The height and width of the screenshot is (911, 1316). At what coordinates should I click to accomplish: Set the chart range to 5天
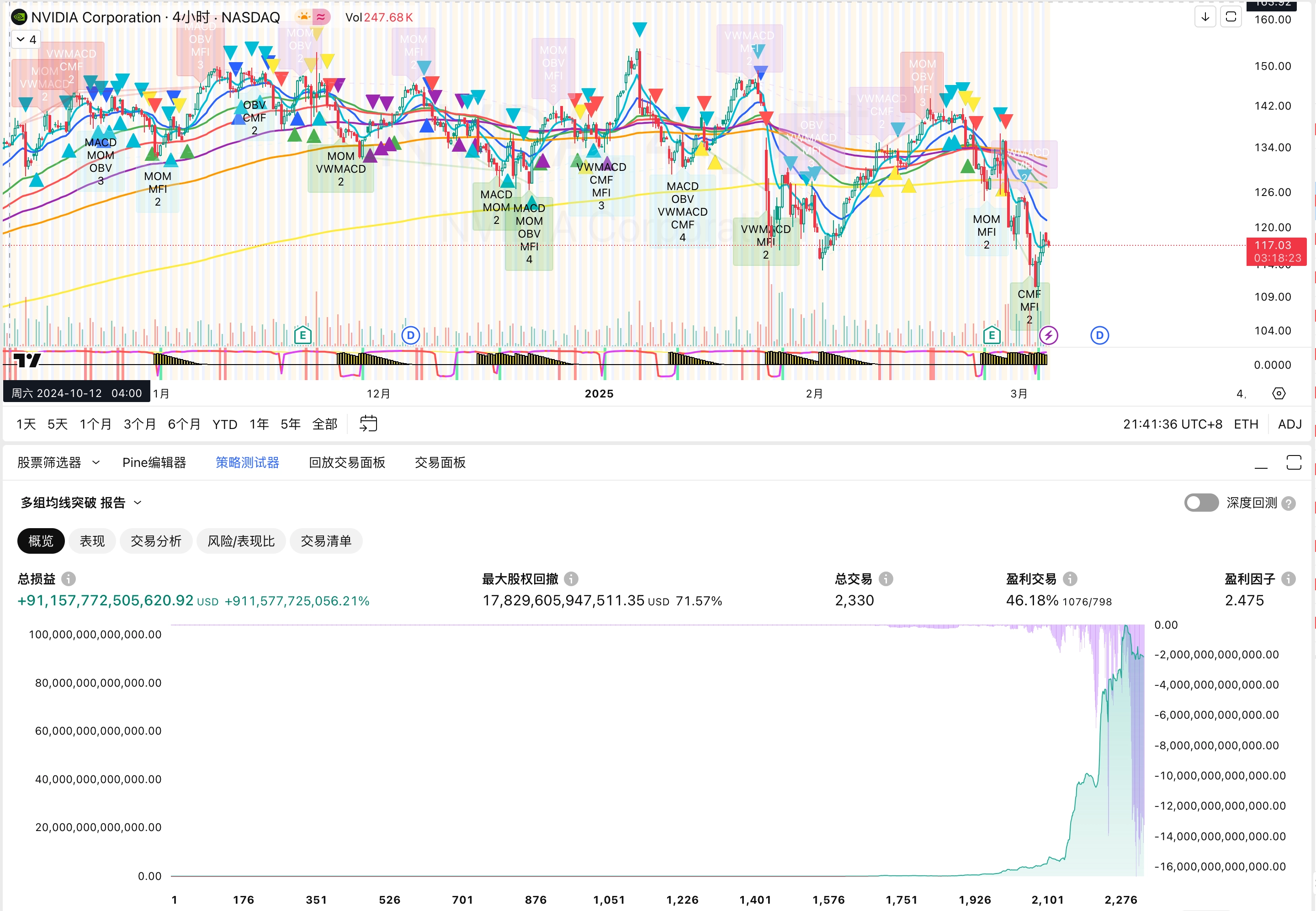coord(58,424)
